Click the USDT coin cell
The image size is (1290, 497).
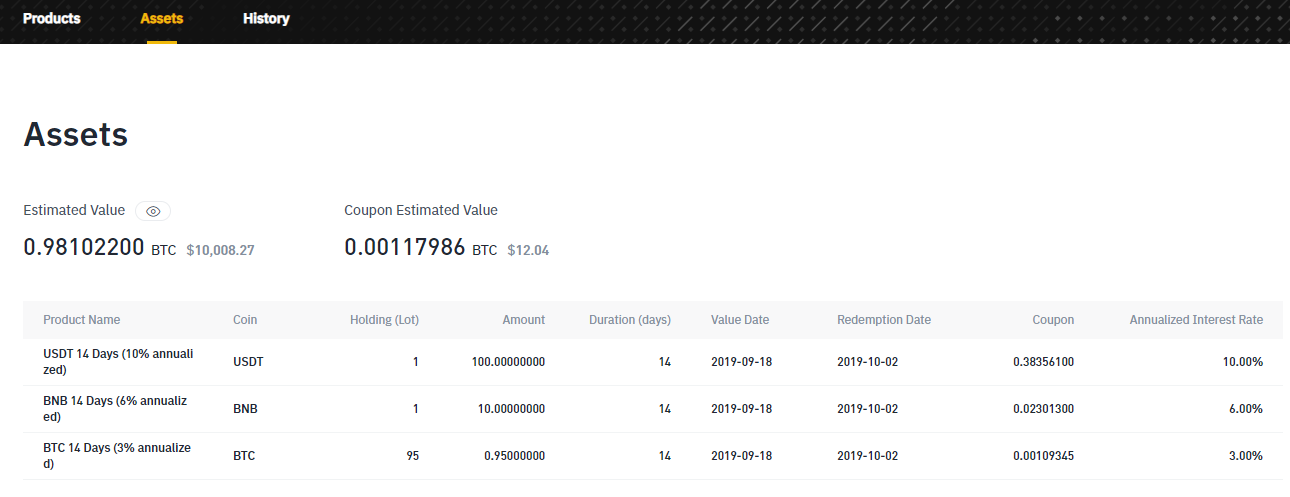[x=248, y=362]
